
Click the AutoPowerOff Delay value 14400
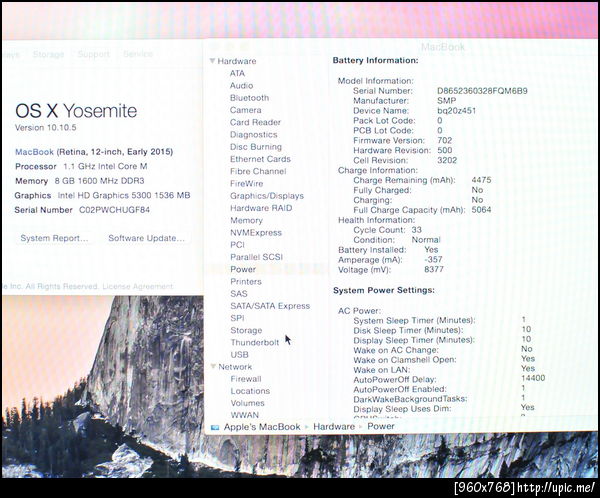coord(533,378)
